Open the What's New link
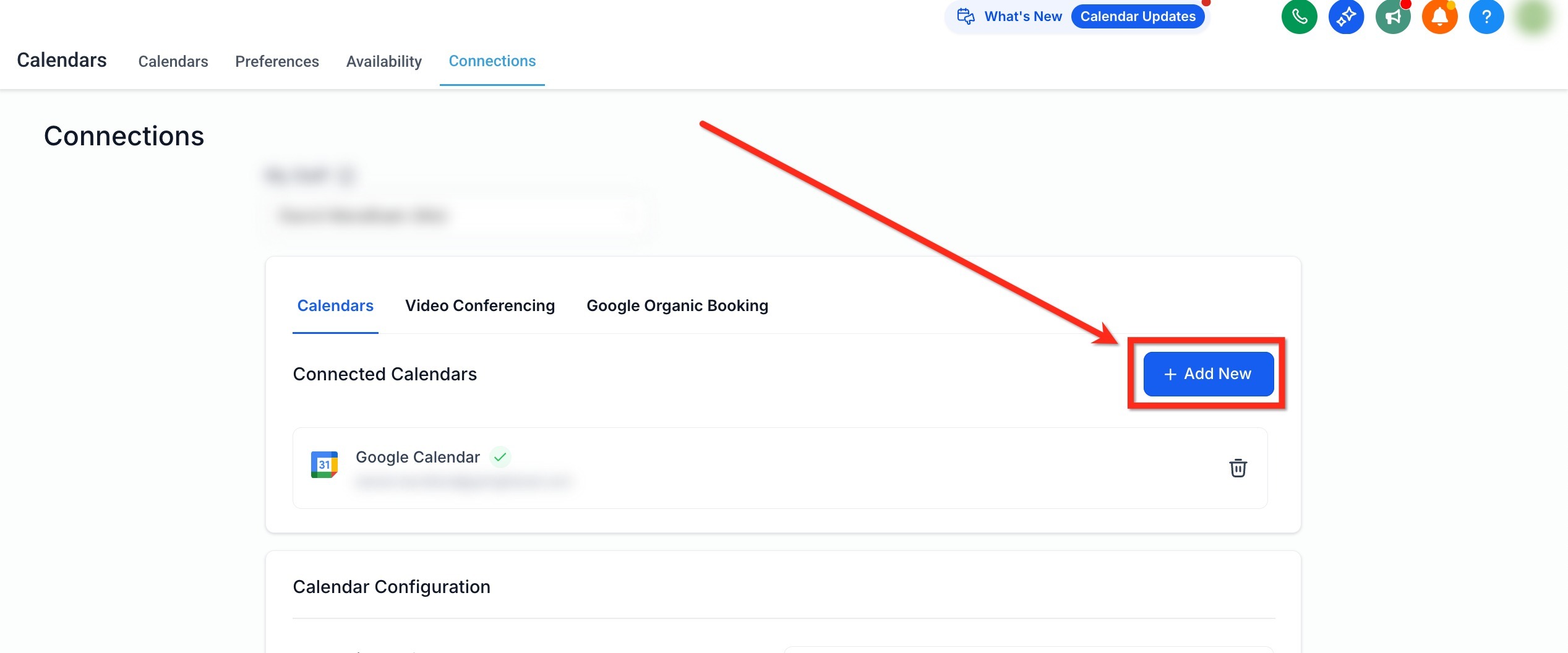The image size is (1568, 653). pos(1023,17)
